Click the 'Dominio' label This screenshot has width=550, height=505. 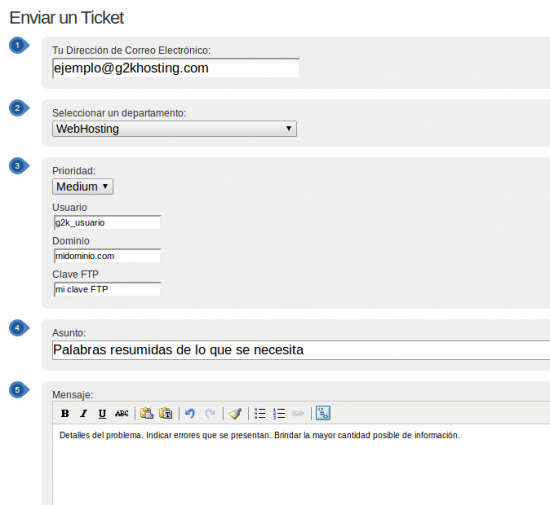coord(71,241)
